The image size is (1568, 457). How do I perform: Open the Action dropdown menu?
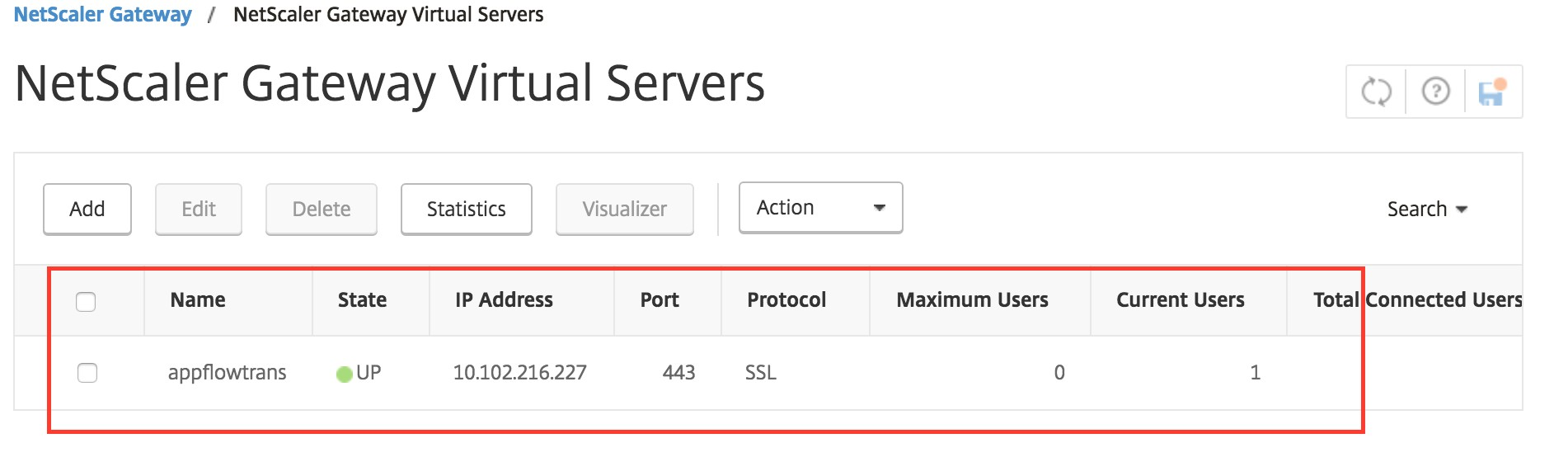click(x=820, y=208)
